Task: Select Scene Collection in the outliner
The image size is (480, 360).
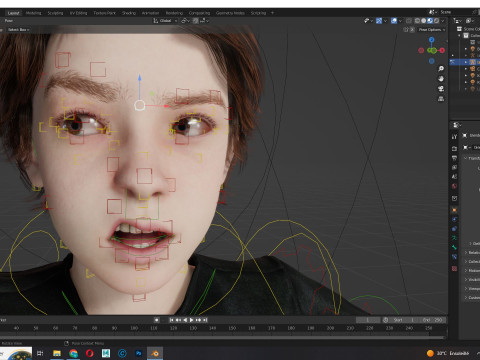Action: [468, 29]
